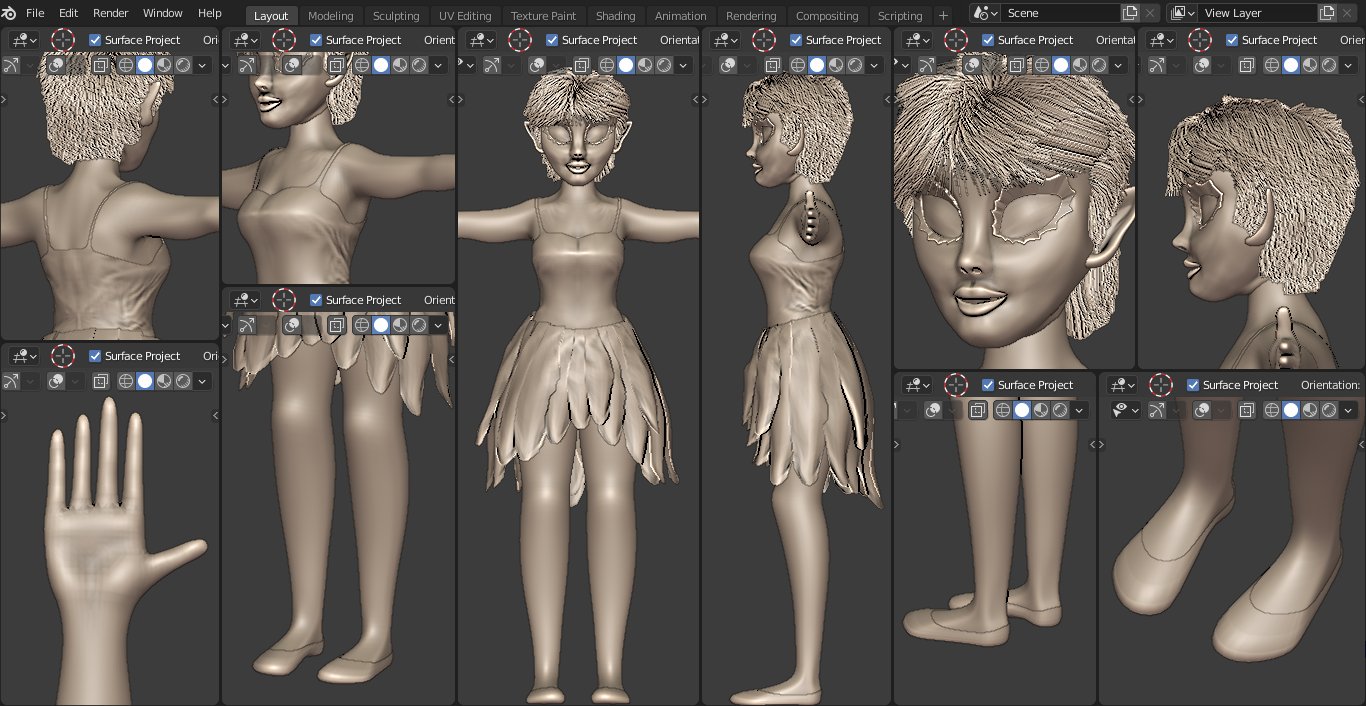Screen dimensions: 1366x706
Task: Switch to the Sculpting workspace tab
Action: pos(396,15)
